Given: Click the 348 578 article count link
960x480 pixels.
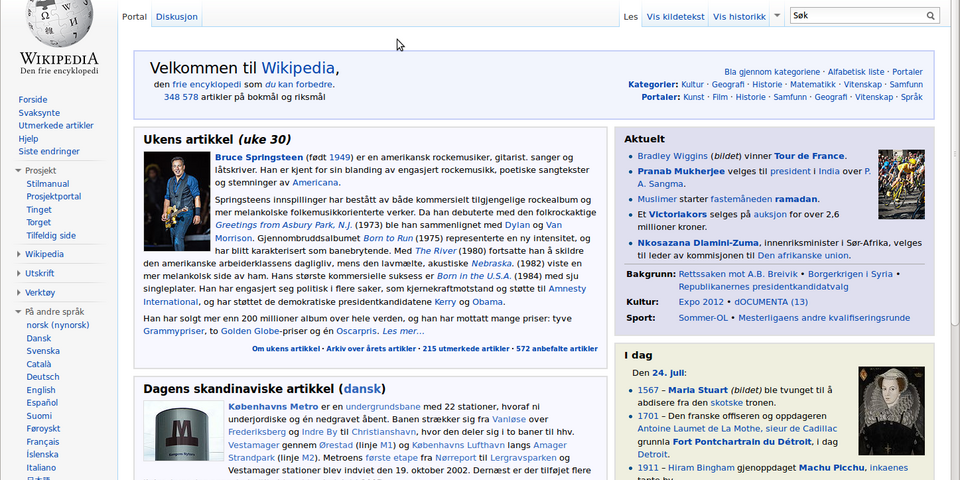Looking at the screenshot, I should point(181,97).
